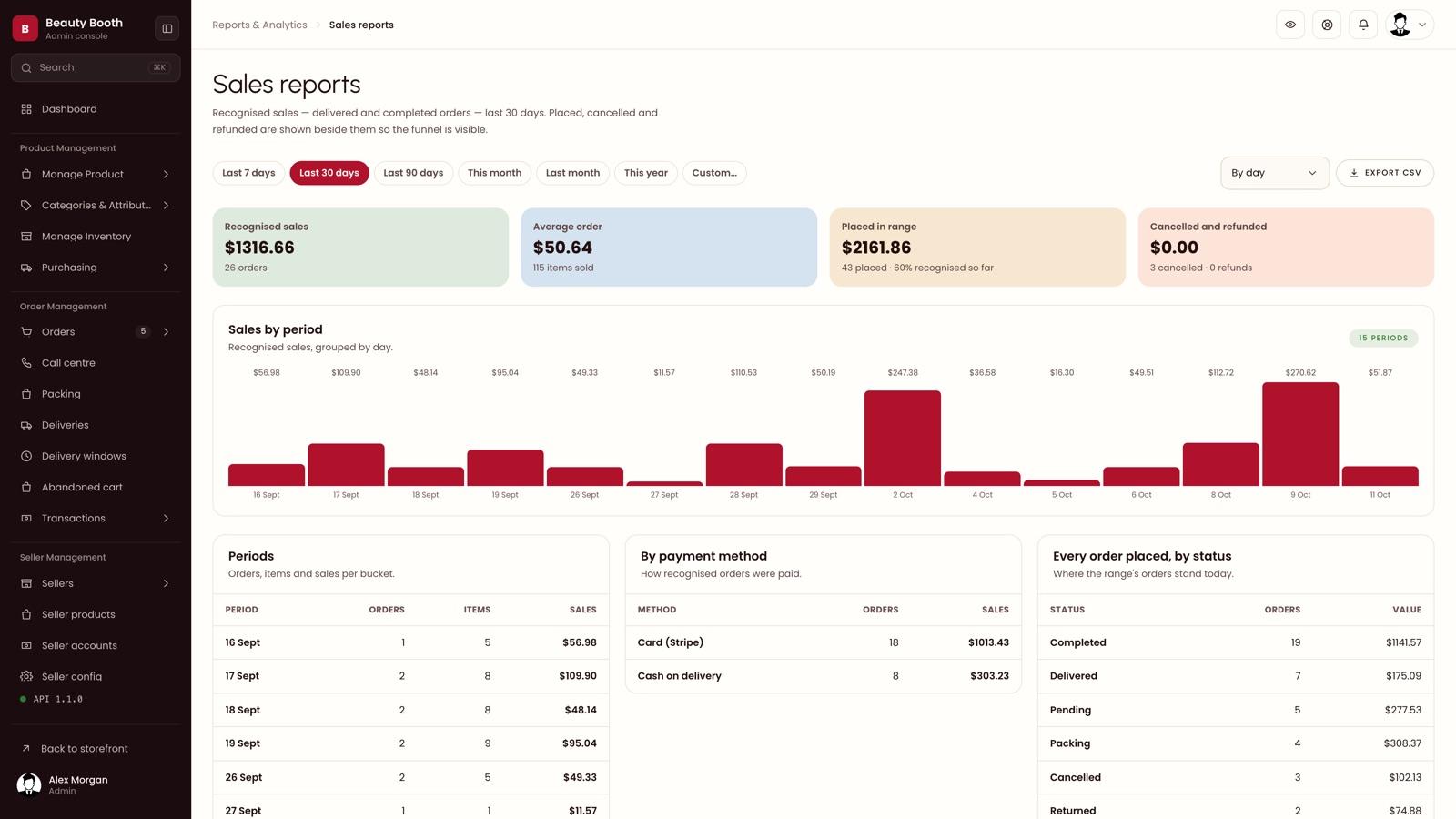Click the Seller products icon
Image resolution: width=1456 pixels, height=819 pixels.
(x=26, y=614)
